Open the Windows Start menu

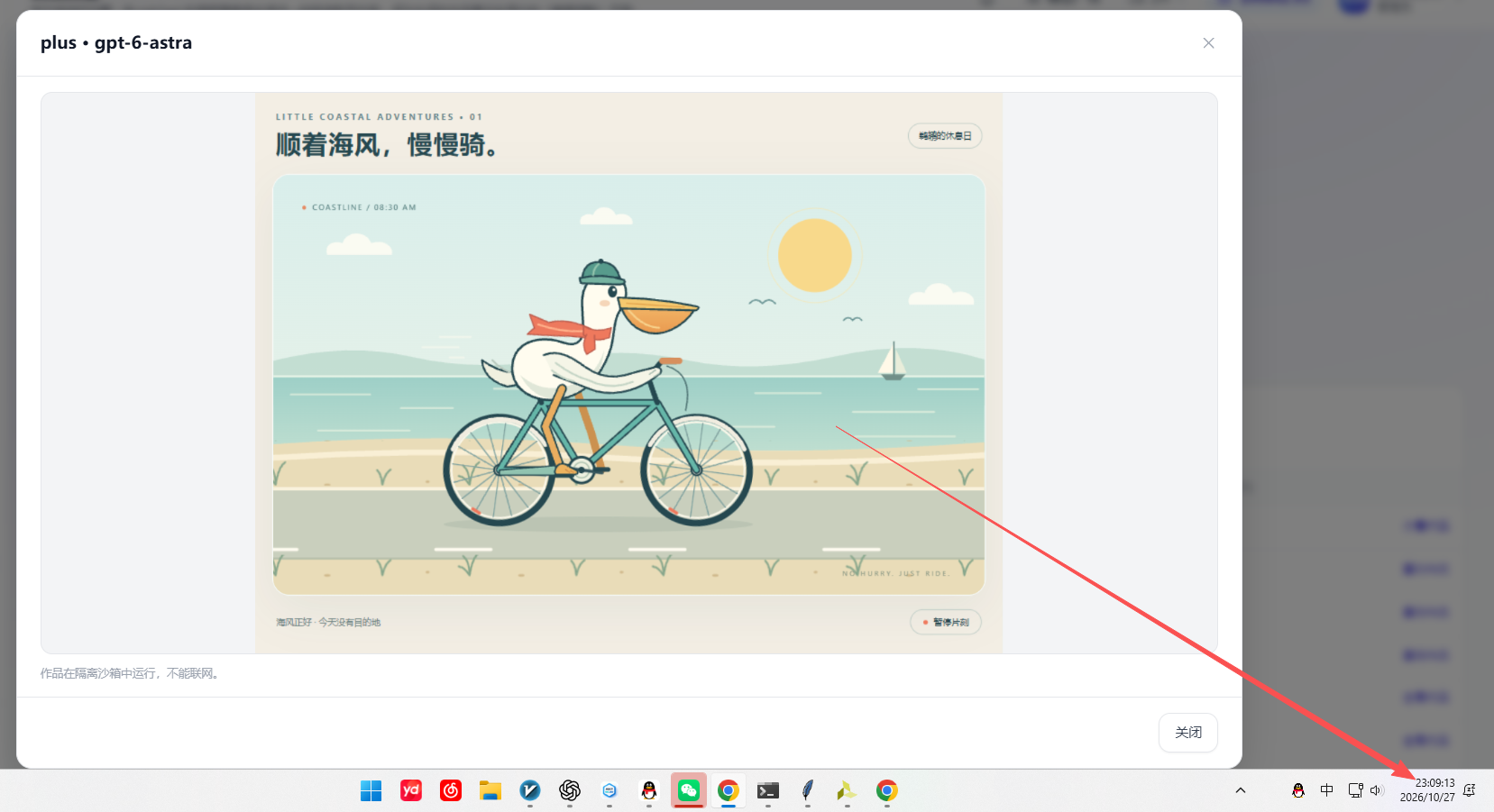[x=371, y=790]
